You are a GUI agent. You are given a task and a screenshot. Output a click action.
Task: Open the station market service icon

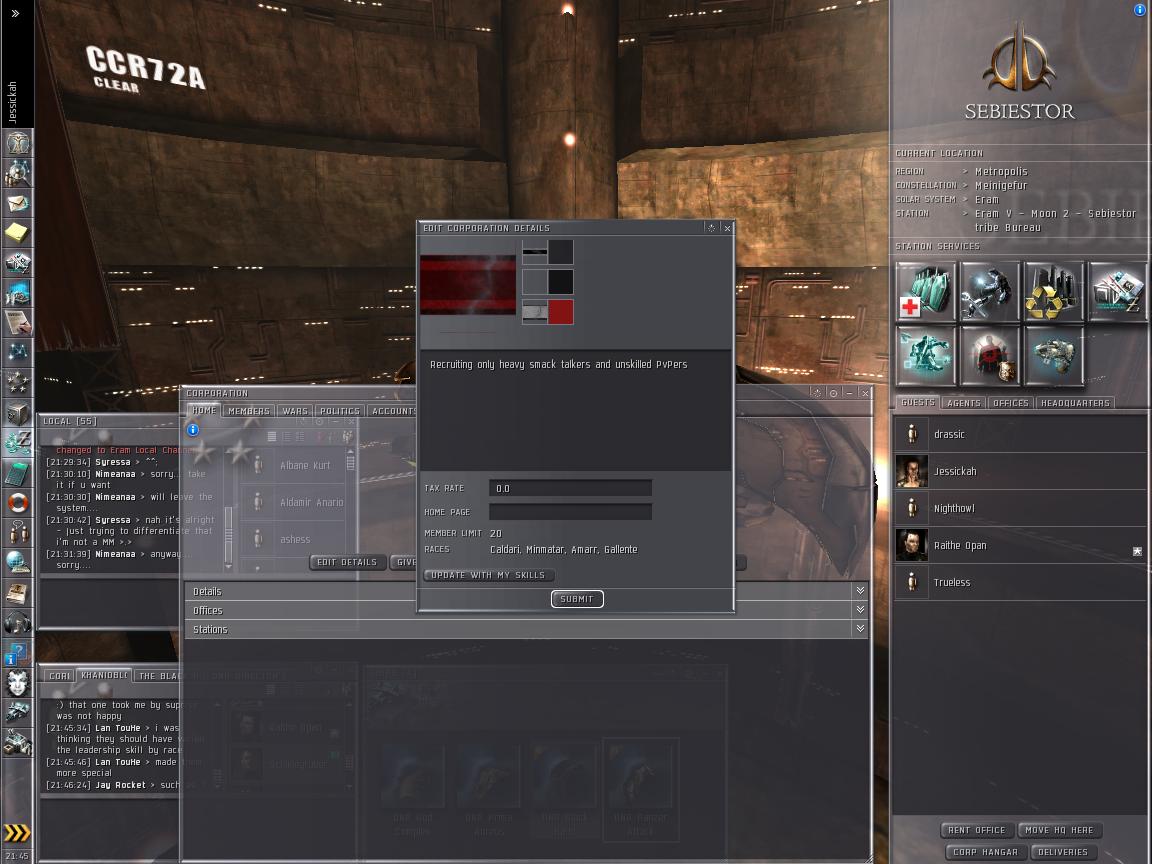coord(1117,292)
